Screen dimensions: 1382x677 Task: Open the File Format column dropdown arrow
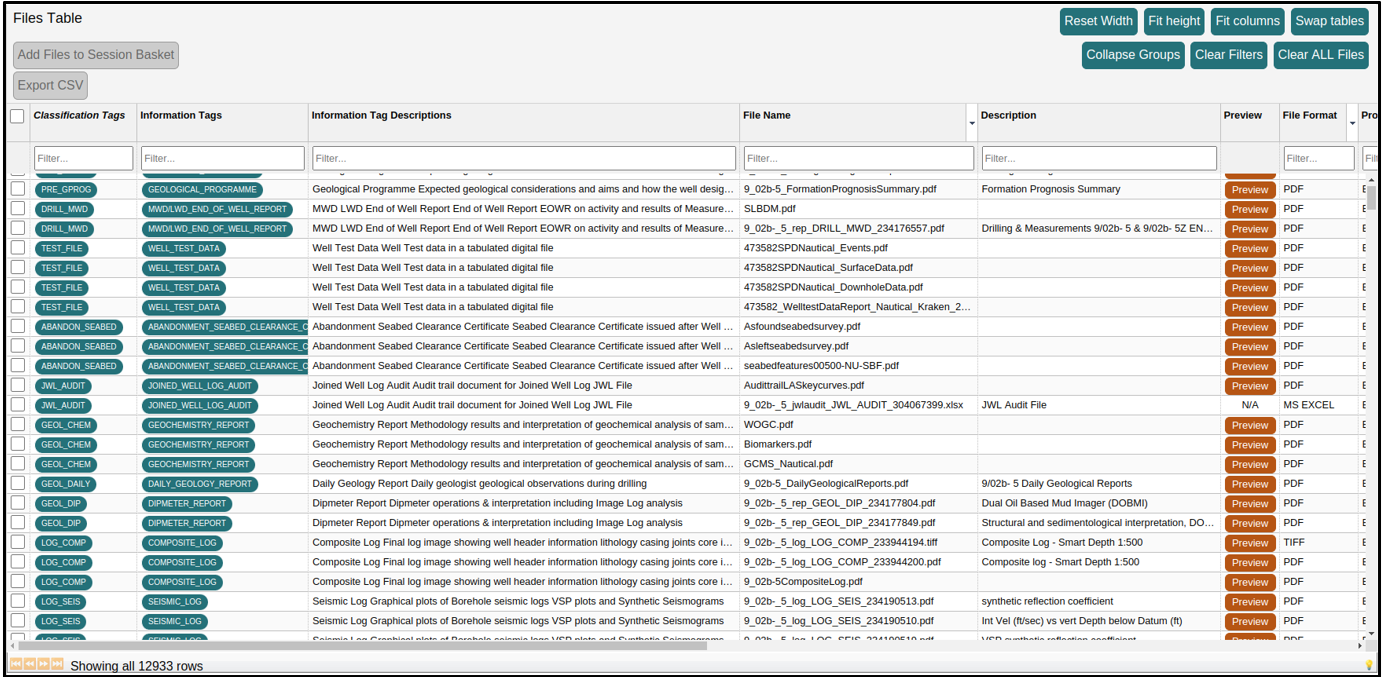[x=1353, y=123]
